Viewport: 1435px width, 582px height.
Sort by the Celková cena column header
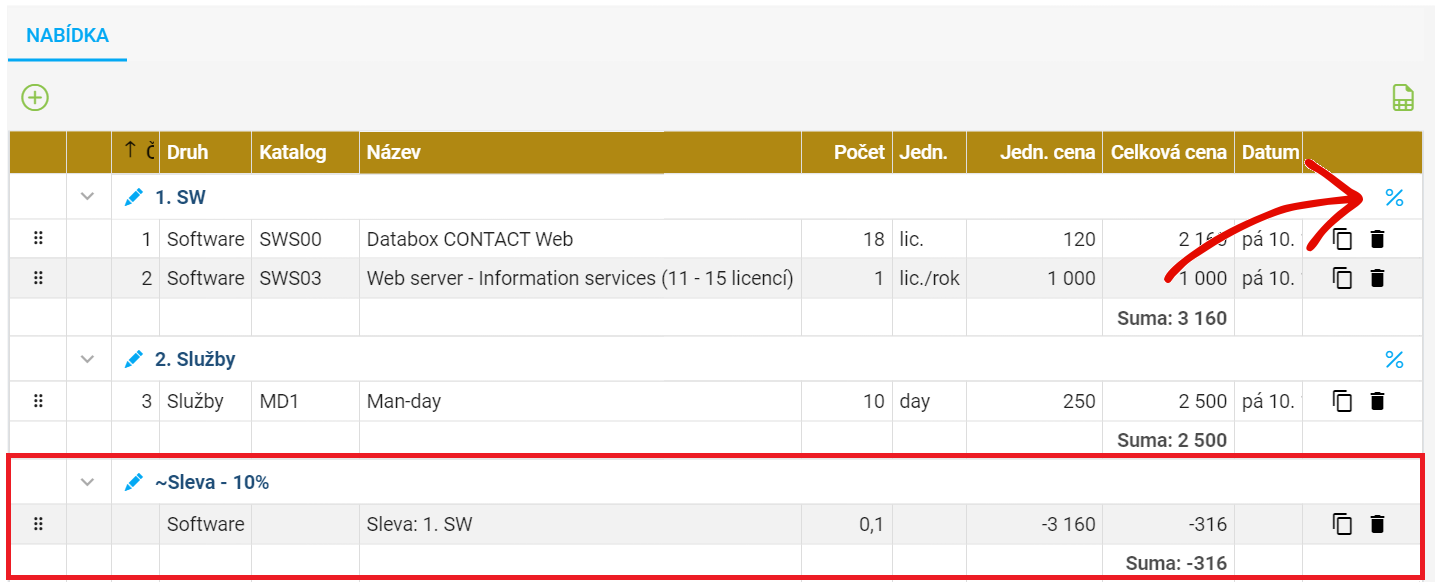(1169, 152)
